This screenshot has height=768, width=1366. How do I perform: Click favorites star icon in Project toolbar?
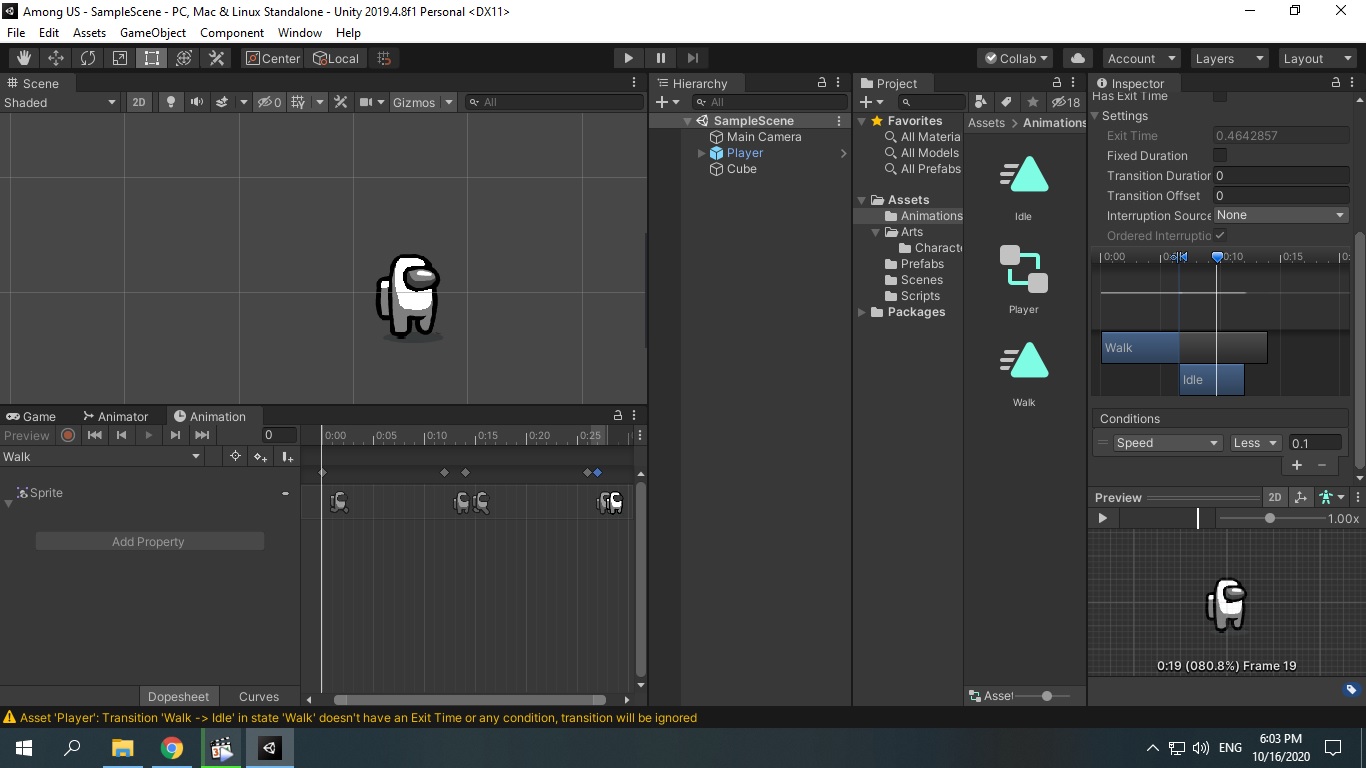(x=1033, y=102)
